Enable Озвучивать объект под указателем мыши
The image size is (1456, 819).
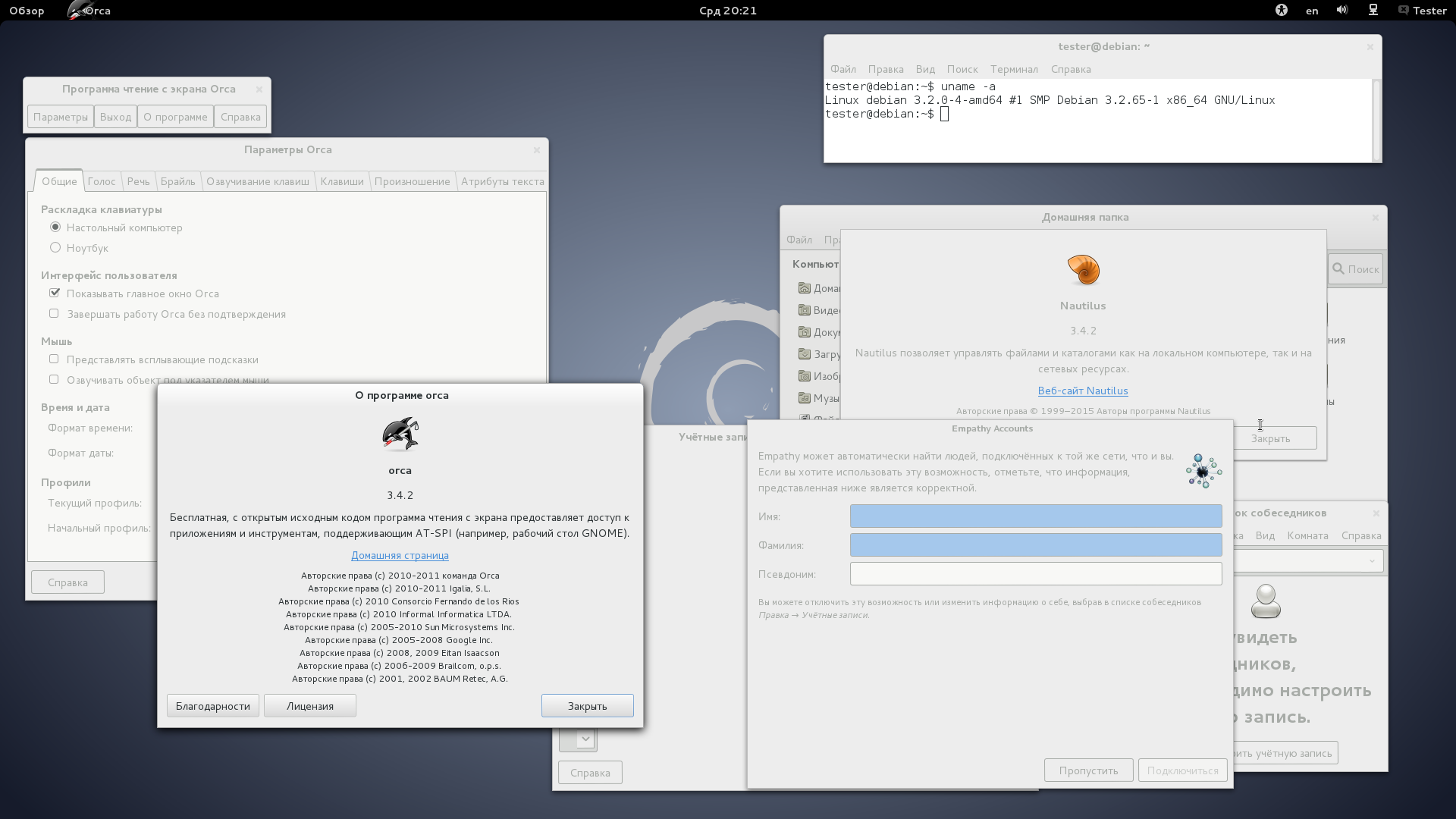54,379
